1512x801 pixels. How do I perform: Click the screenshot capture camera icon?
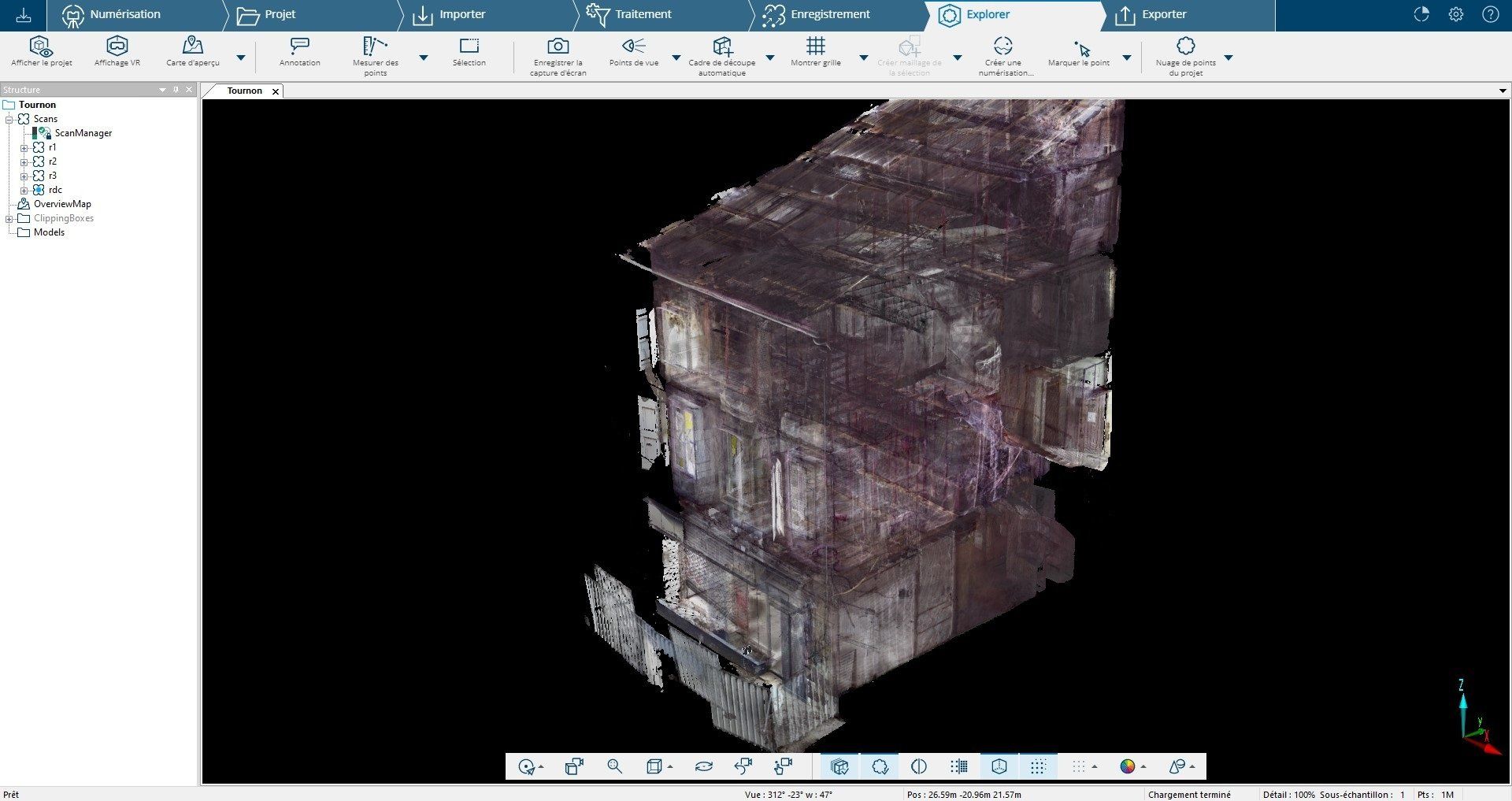pos(558,46)
